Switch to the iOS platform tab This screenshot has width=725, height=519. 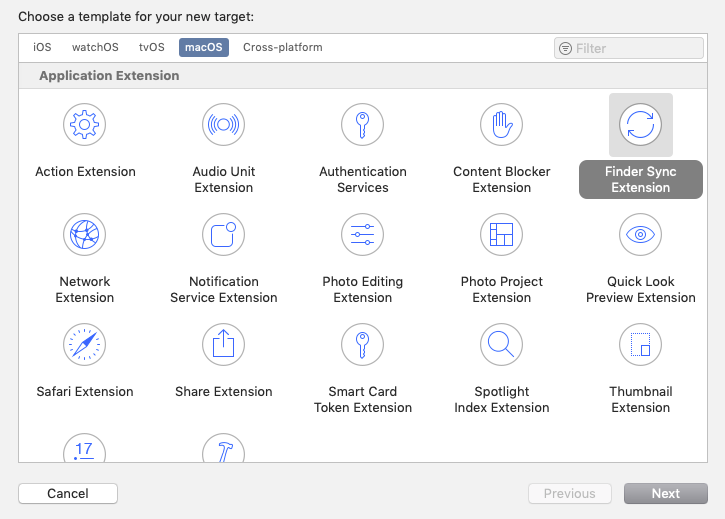(x=42, y=47)
